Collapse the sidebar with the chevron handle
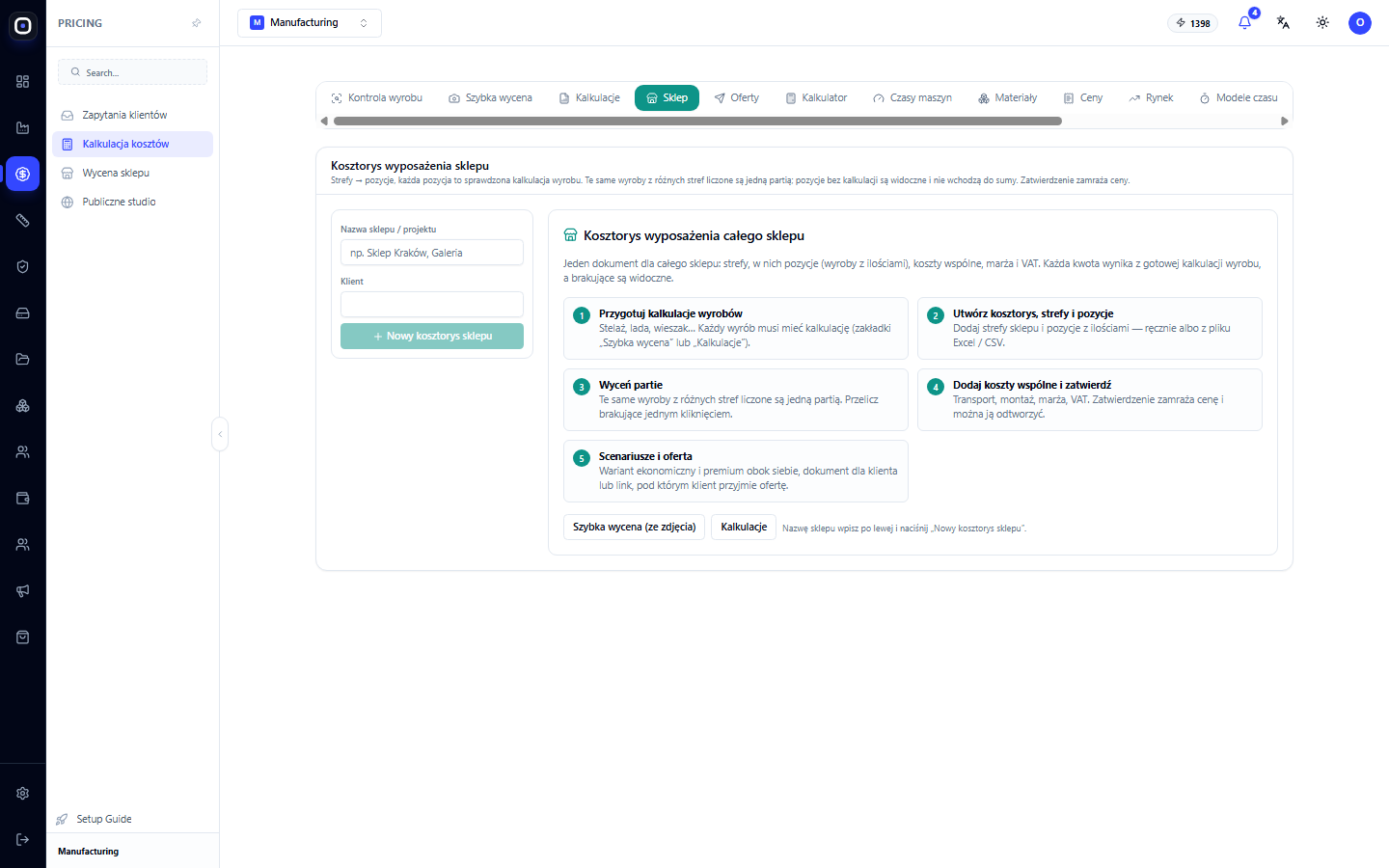This screenshot has height=868, width=1389. (x=220, y=434)
